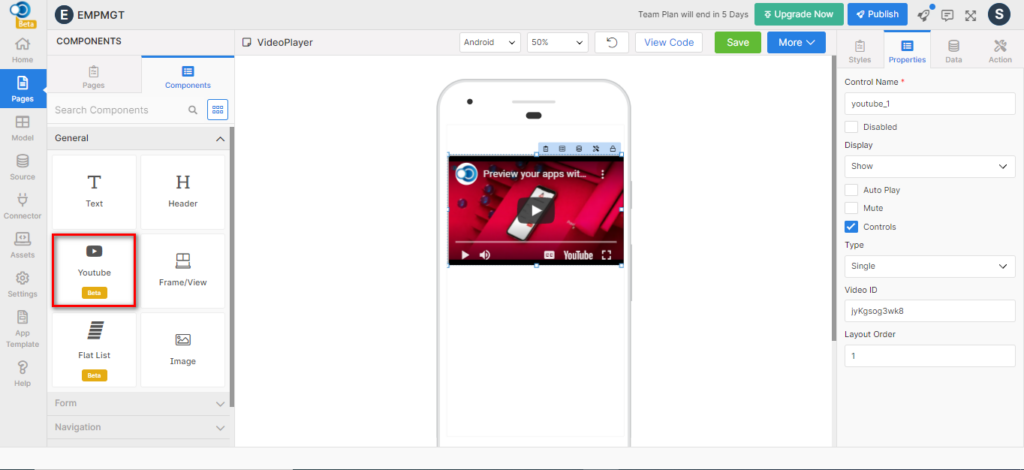Viewport: 1024px width, 470px height.
Task: Open the Source section
Action: click(22, 168)
